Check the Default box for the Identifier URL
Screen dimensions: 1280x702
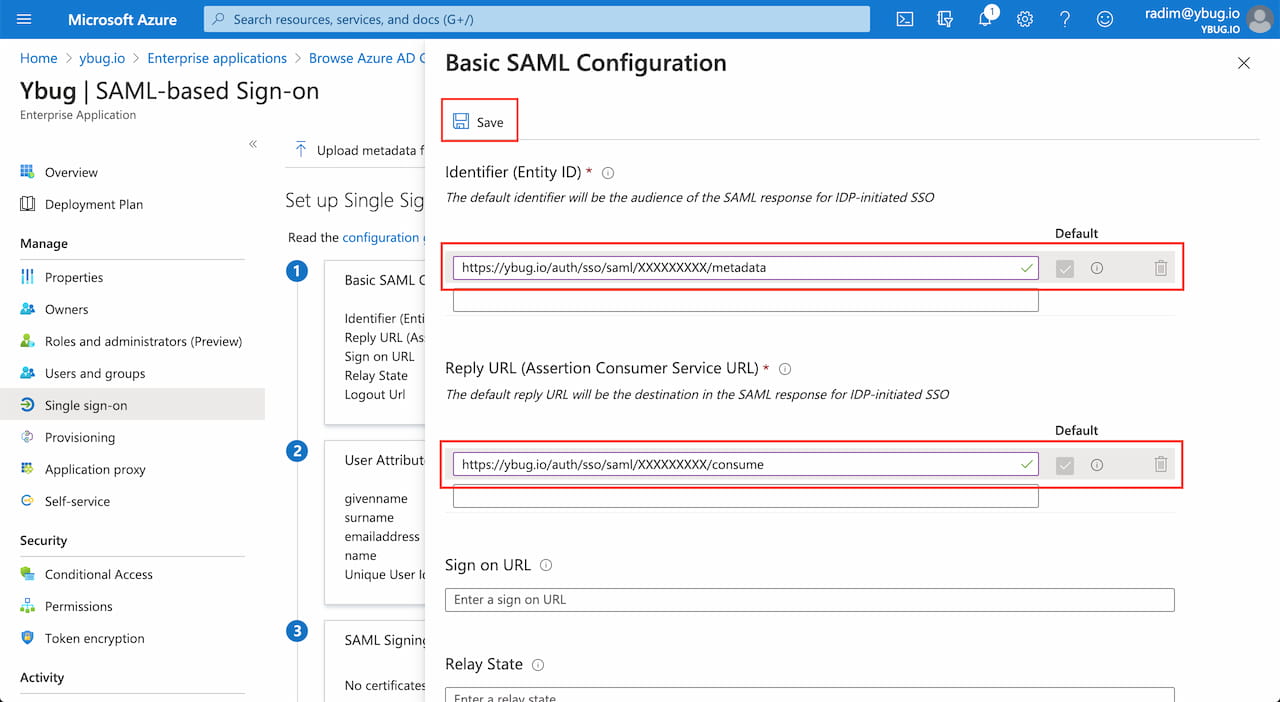[x=1064, y=267]
